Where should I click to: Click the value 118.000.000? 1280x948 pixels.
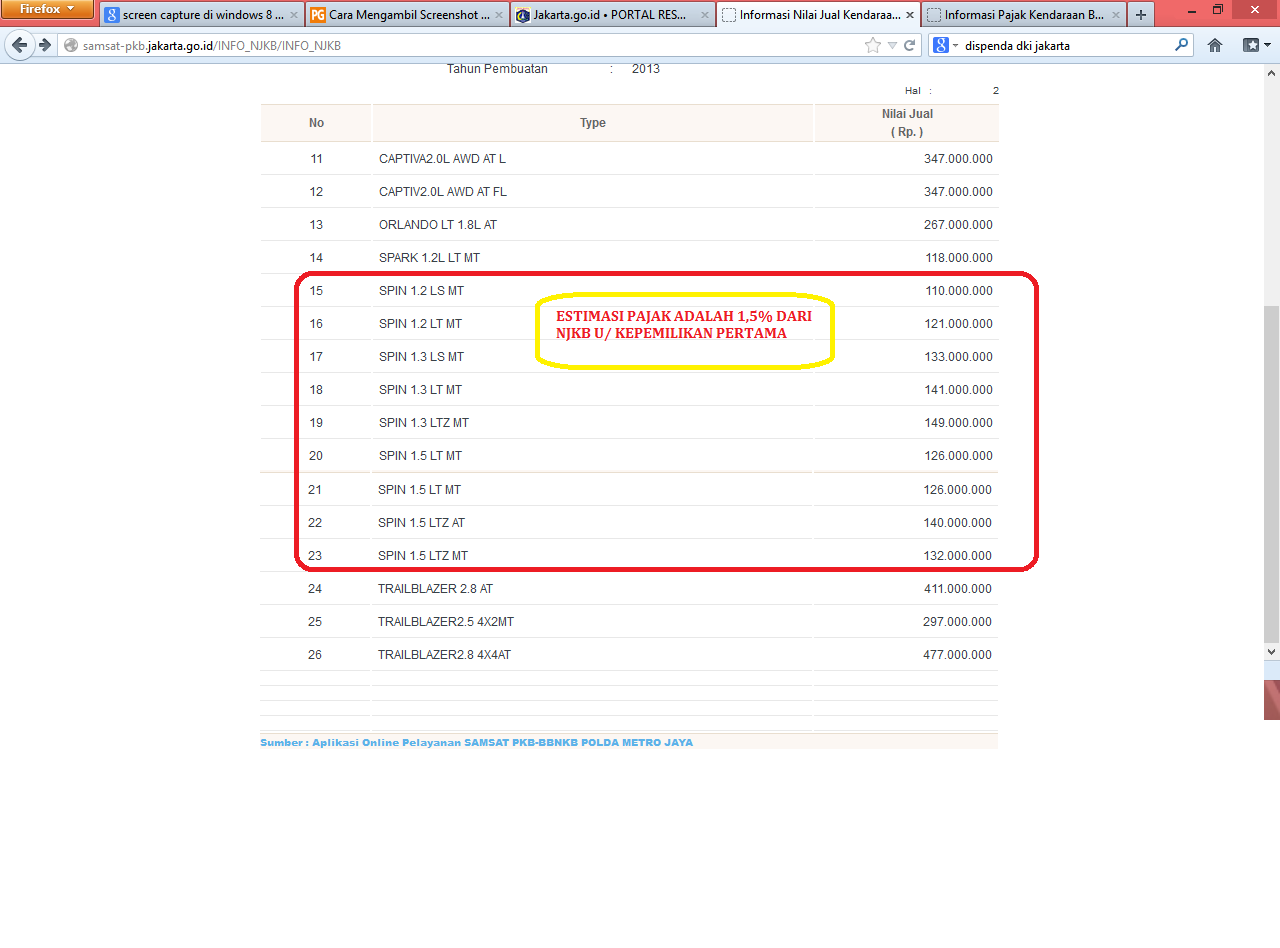(x=959, y=258)
